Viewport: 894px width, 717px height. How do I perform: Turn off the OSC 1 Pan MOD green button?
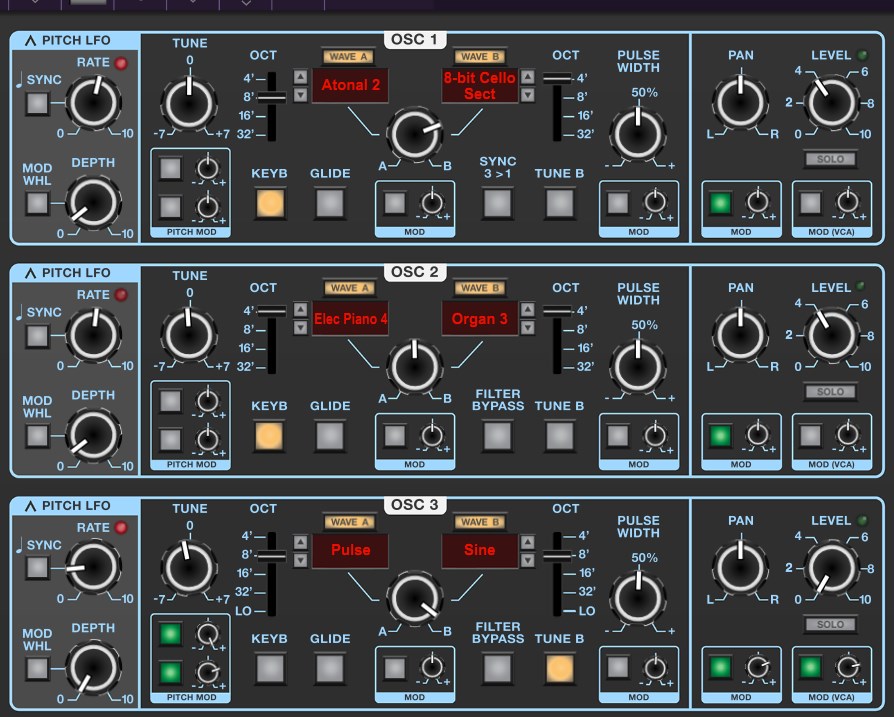point(716,203)
